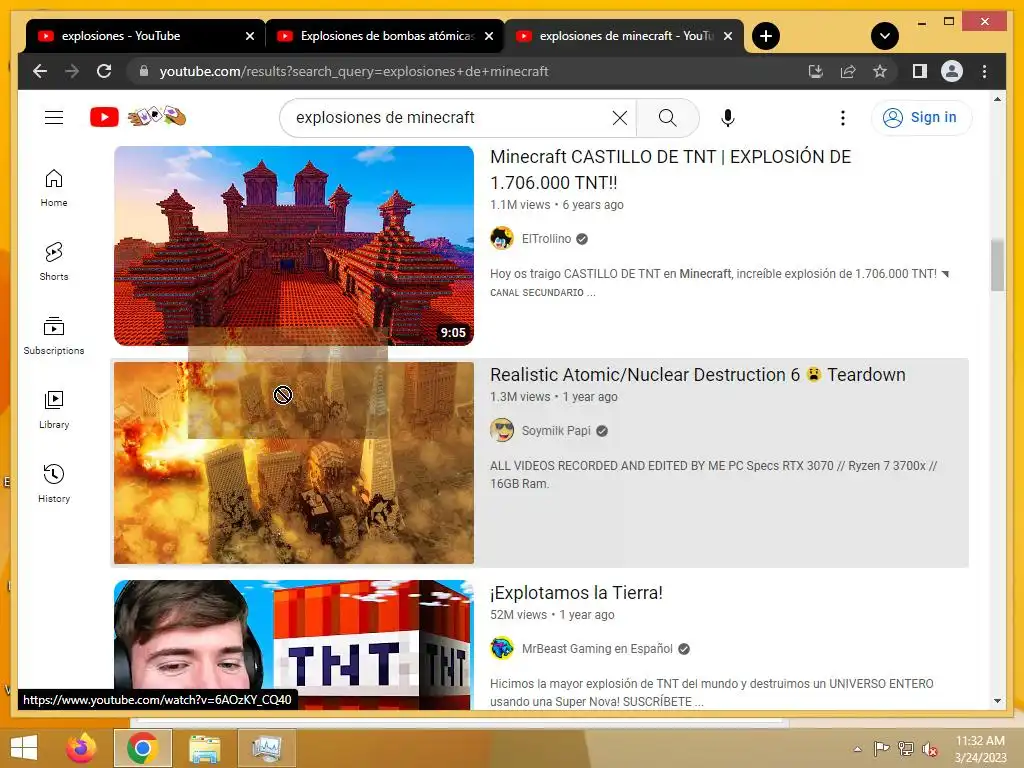Viewport: 1024px width, 768px height.
Task: Visit ElTrollino channel name
Action: point(547,239)
